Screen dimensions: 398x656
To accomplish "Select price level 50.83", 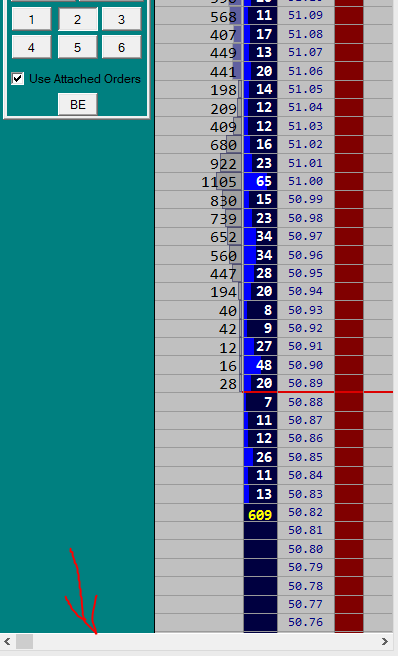I will coord(306,494).
